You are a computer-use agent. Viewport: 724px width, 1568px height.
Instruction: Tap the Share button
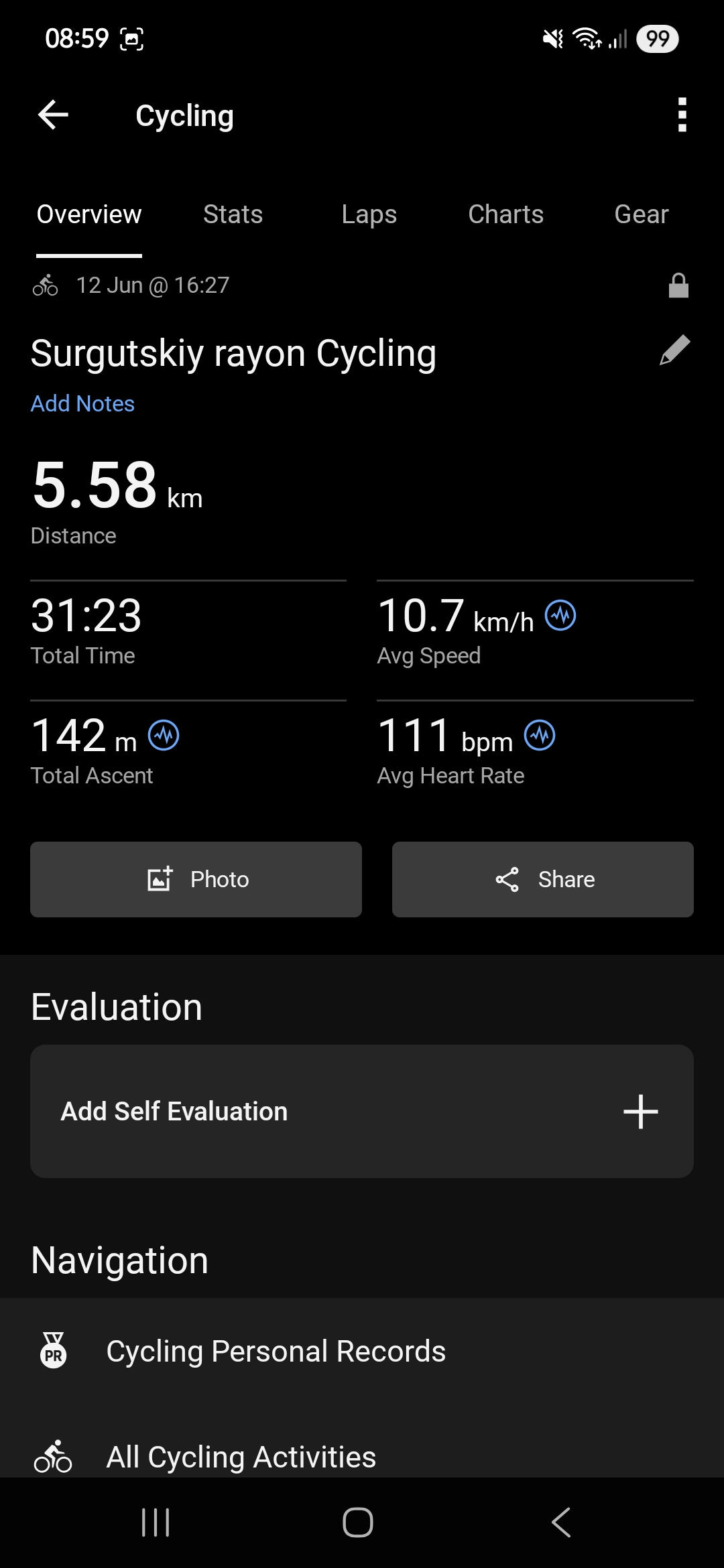coord(543,879)
